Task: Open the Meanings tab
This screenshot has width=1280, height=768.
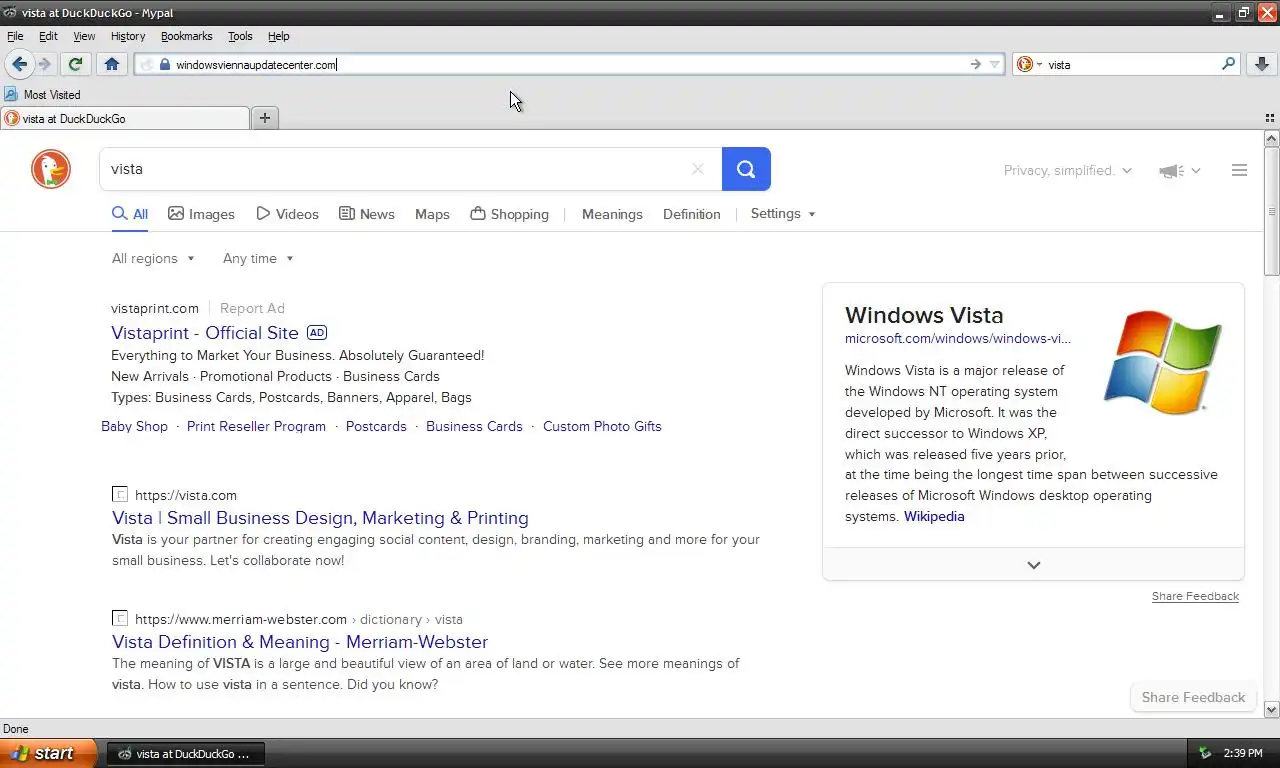Action: point(612,214)
